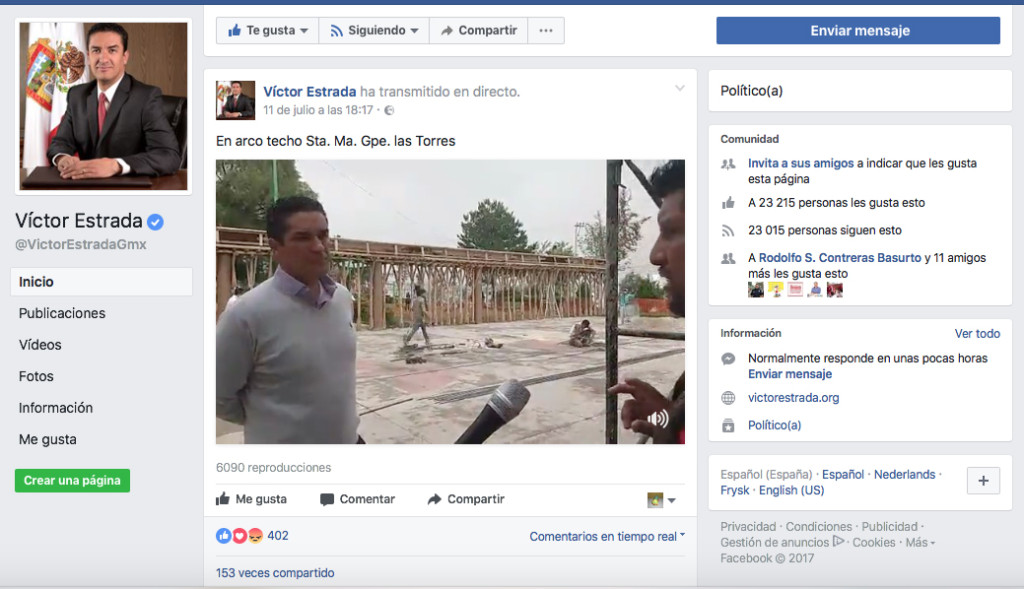
Task: Click the Compartir arrow under the video
Action: (465, 499)
